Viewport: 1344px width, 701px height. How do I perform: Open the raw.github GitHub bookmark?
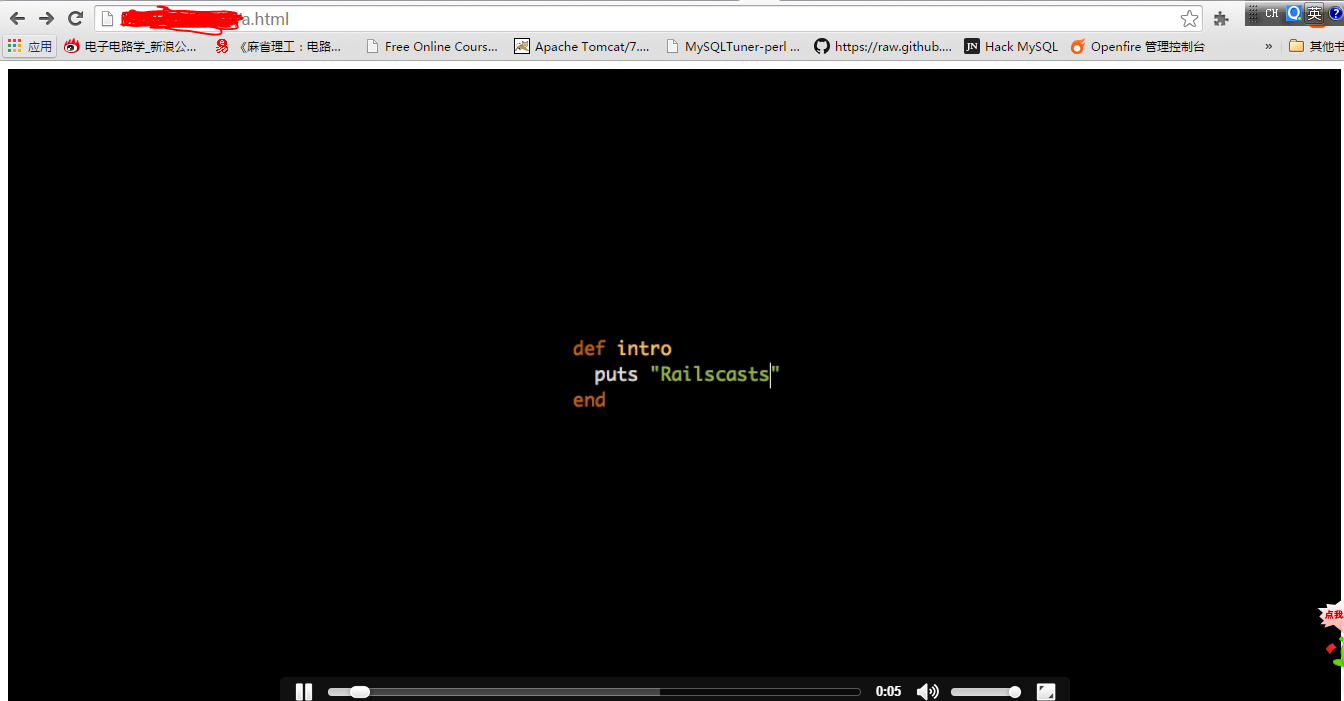[884, 45]
